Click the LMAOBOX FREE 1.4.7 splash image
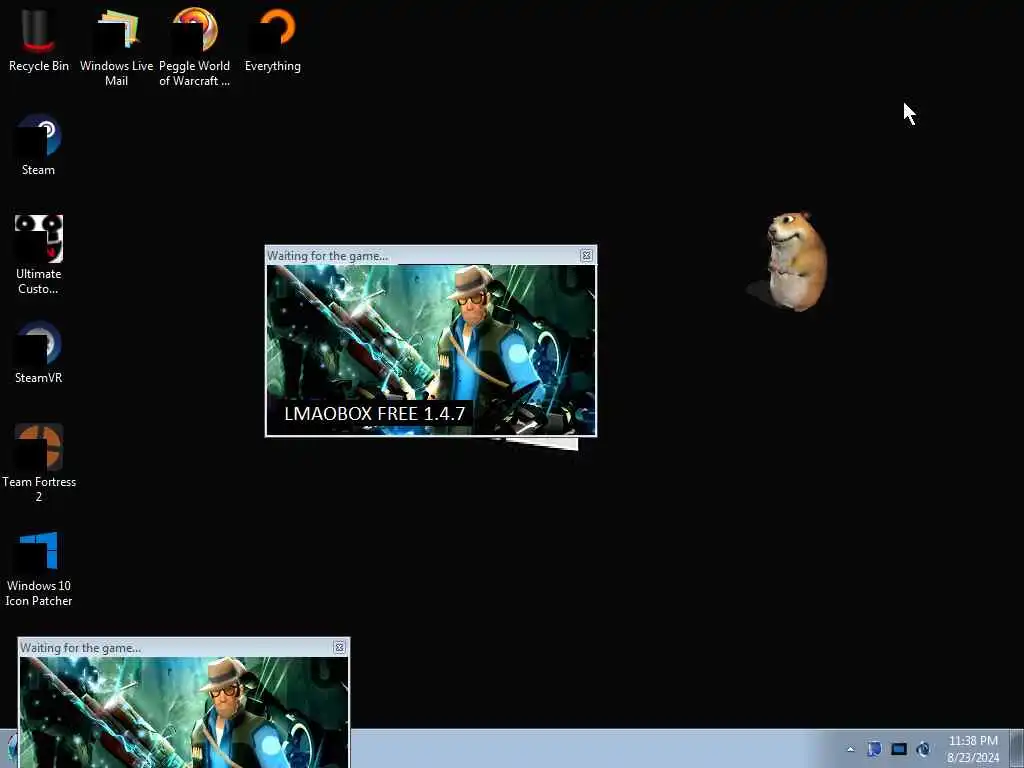This screenshot has width=1024, height=768. pos(431,349)
